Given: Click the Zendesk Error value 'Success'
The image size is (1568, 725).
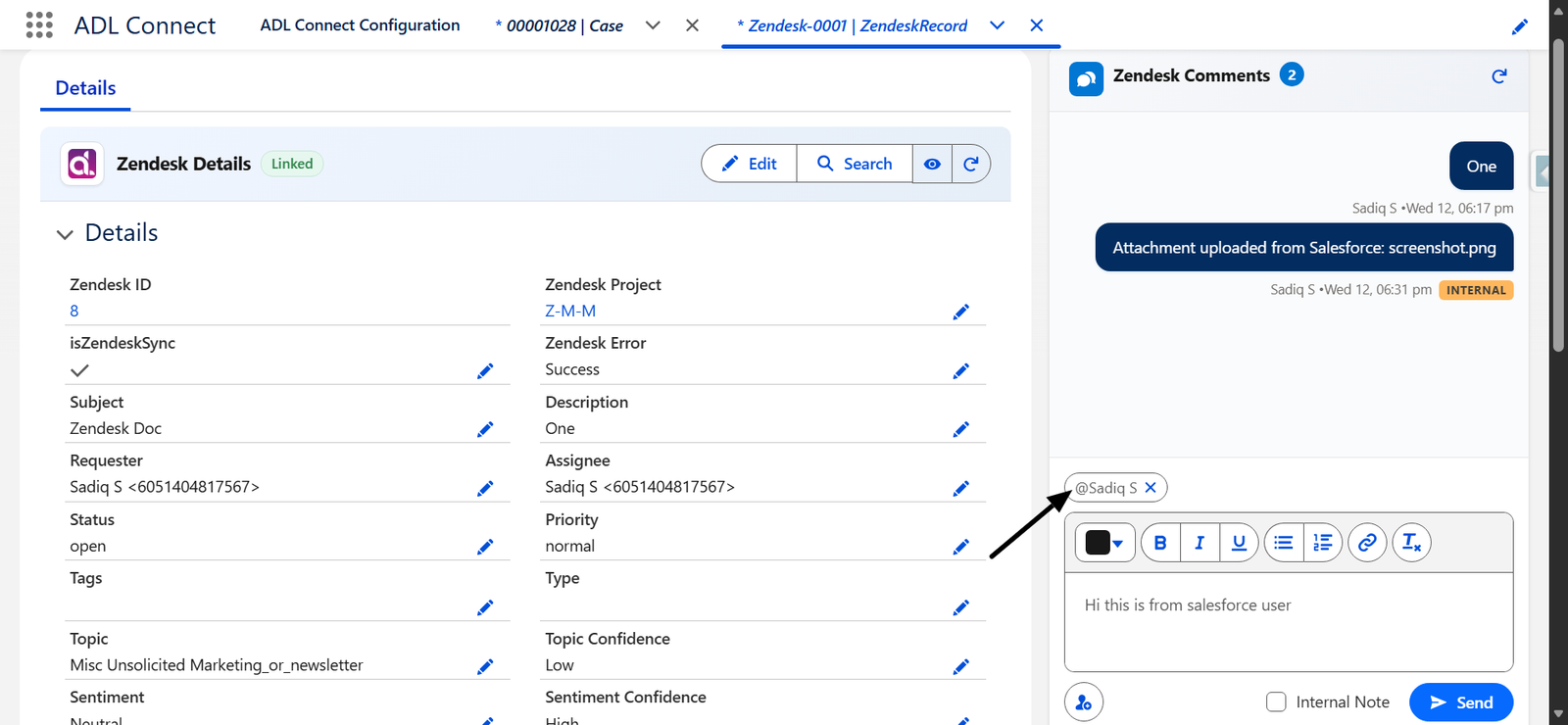Looking at the screenshot, I should pos(572,369).
